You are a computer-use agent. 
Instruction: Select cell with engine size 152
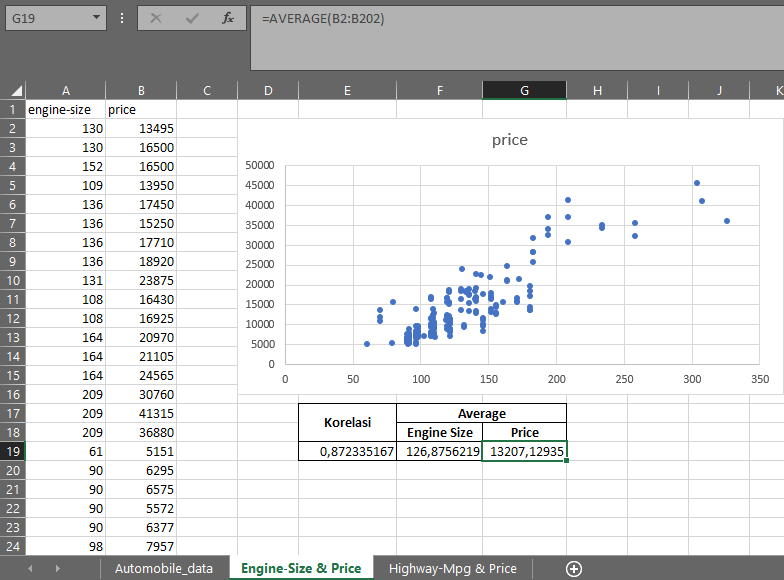(66, 166)
